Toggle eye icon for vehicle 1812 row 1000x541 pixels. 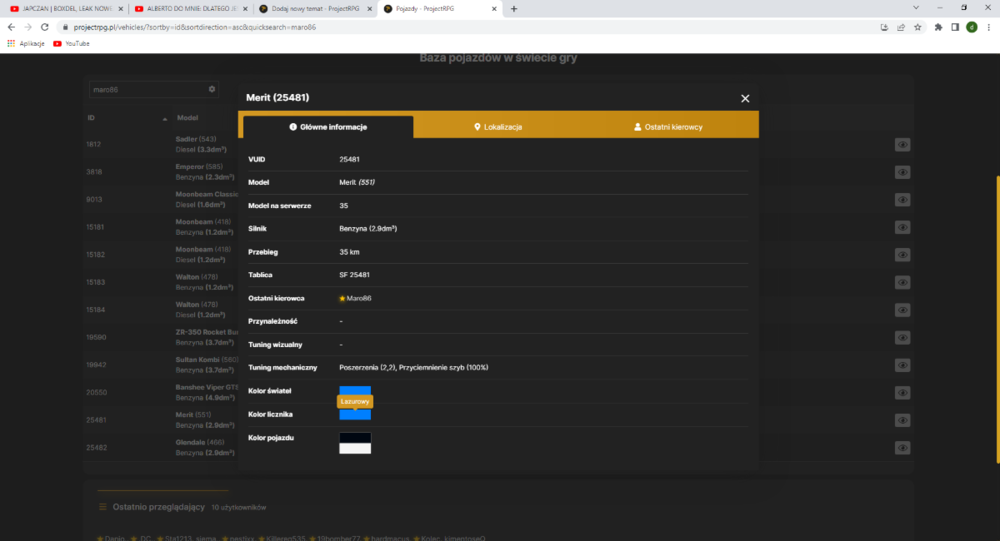point(902,145)
